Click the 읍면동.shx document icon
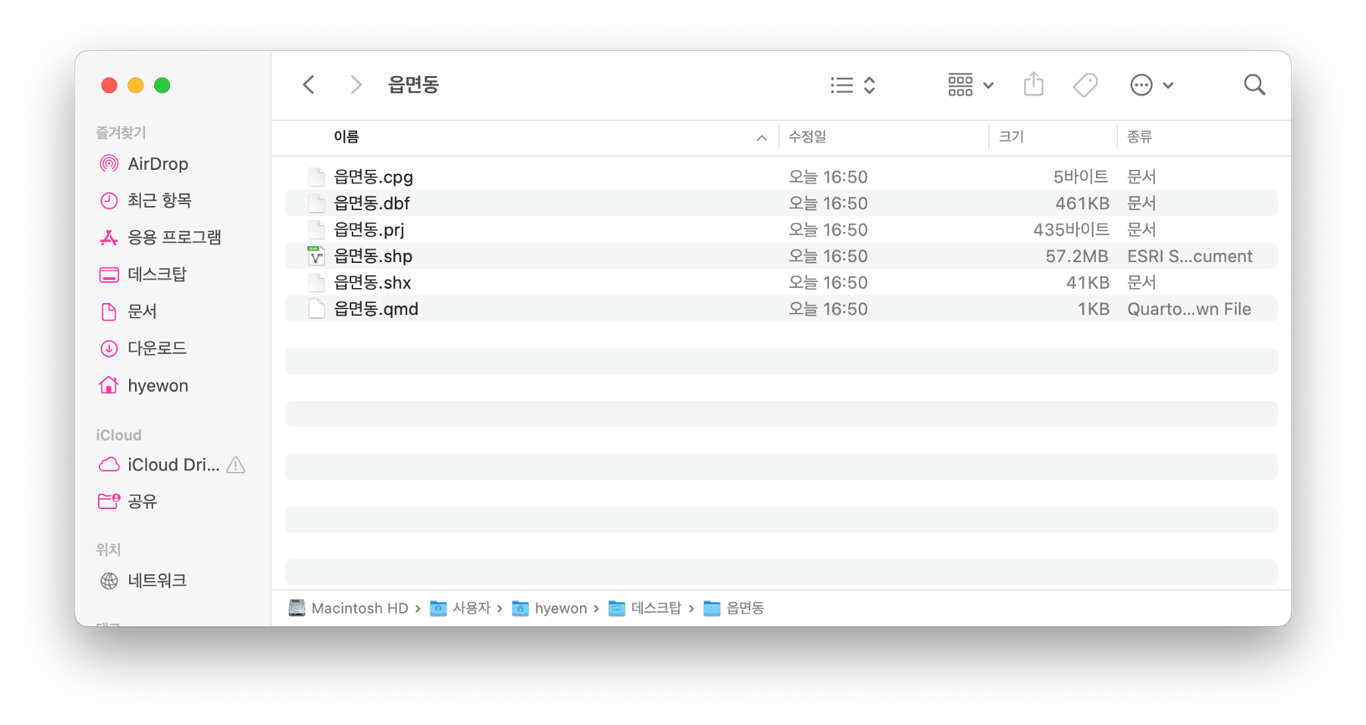The height and width of the screenshot is (725, 1366). click(316, 283)
